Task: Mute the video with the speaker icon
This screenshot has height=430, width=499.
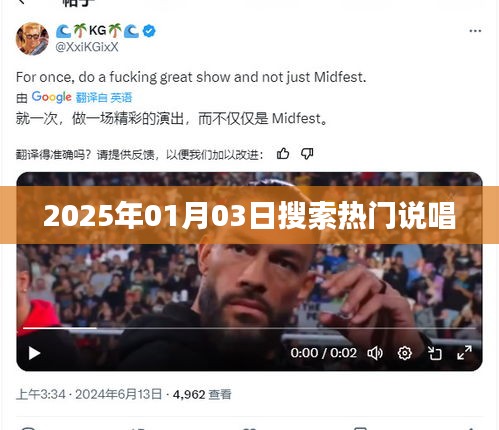Action: pyautogui.click(x=375, y=353)
